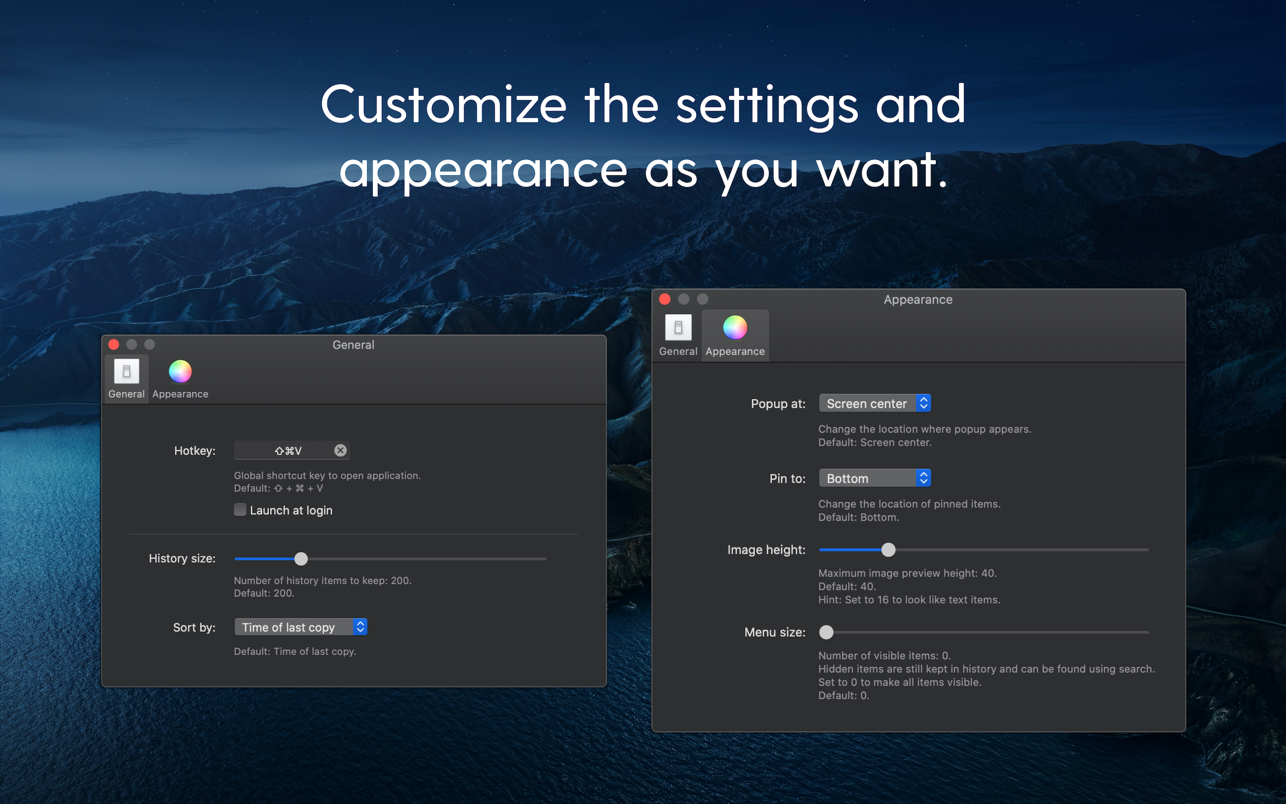The width and height of the screenshot is (1286, 804).
Task: Click the Image height slider handle
Action: pos(888,550)
